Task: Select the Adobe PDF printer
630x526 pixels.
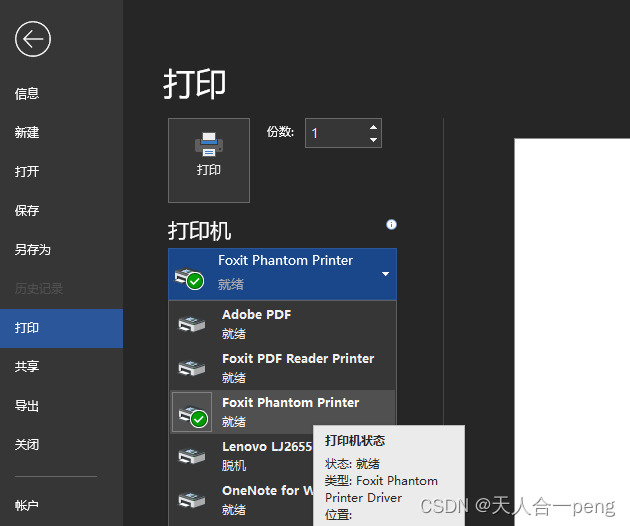Action: coord(282,323)
